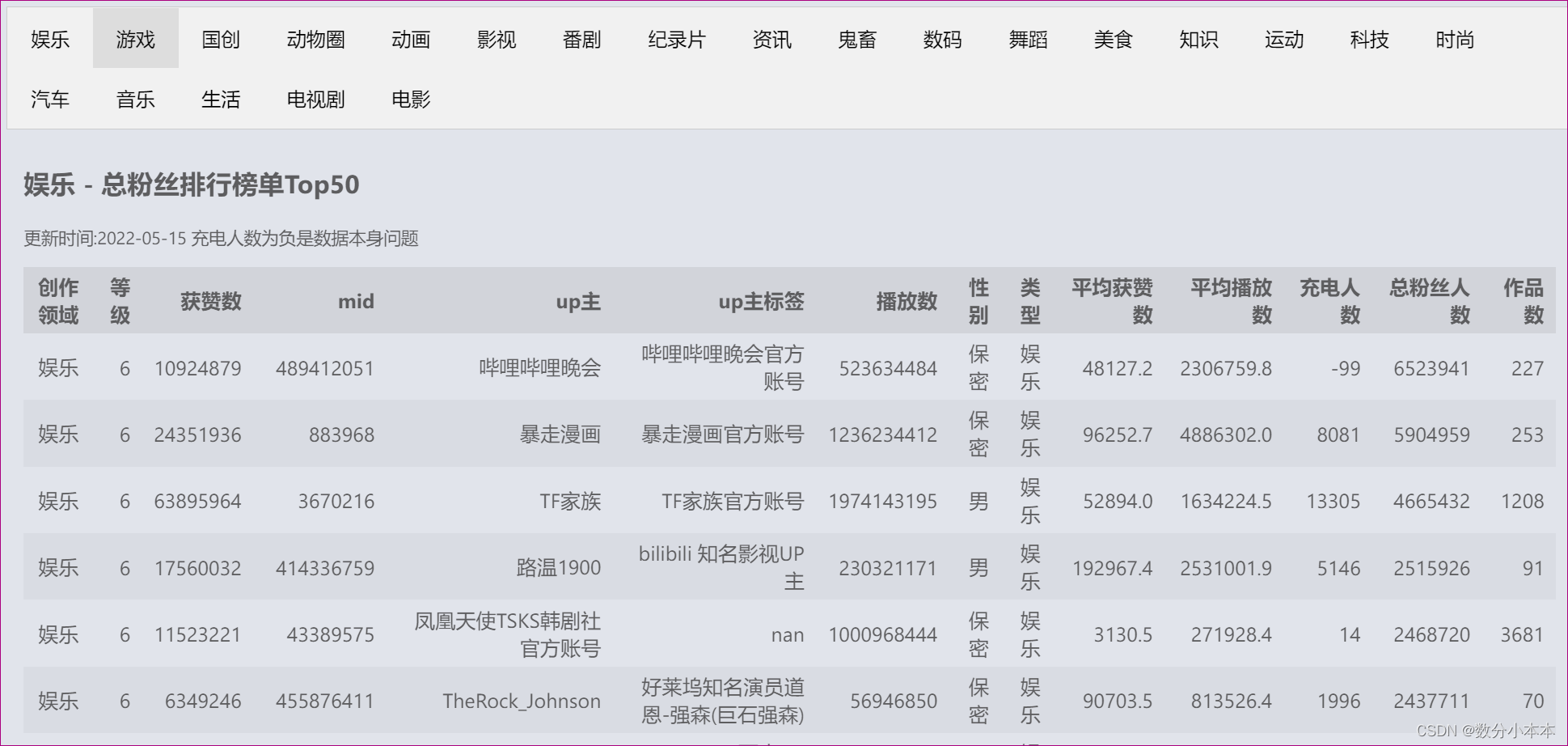Click the mid value 489412051
1568x746 pixels.
point(325,368)
